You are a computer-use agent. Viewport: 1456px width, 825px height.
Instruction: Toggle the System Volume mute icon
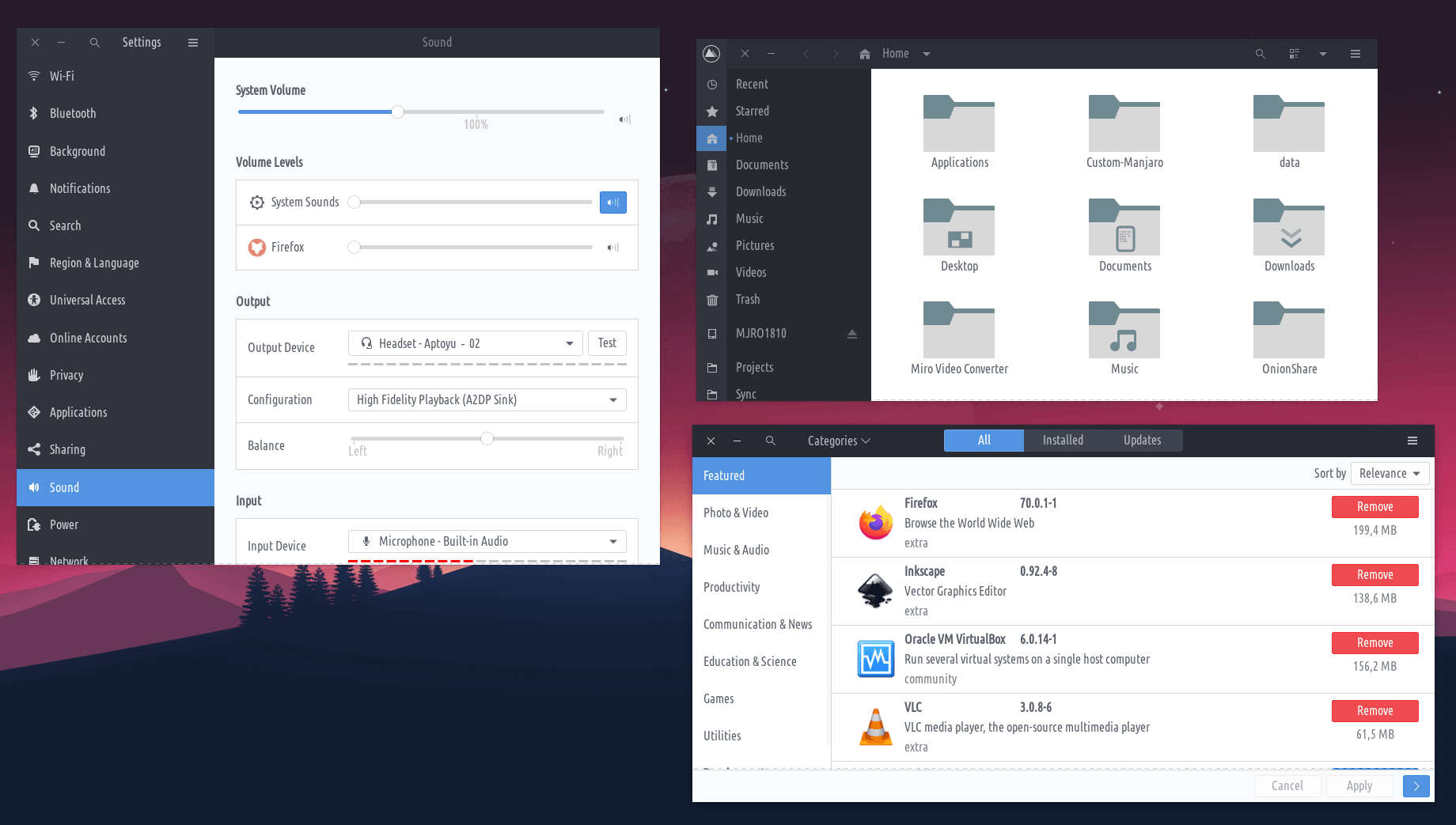[x=624, y=119]
